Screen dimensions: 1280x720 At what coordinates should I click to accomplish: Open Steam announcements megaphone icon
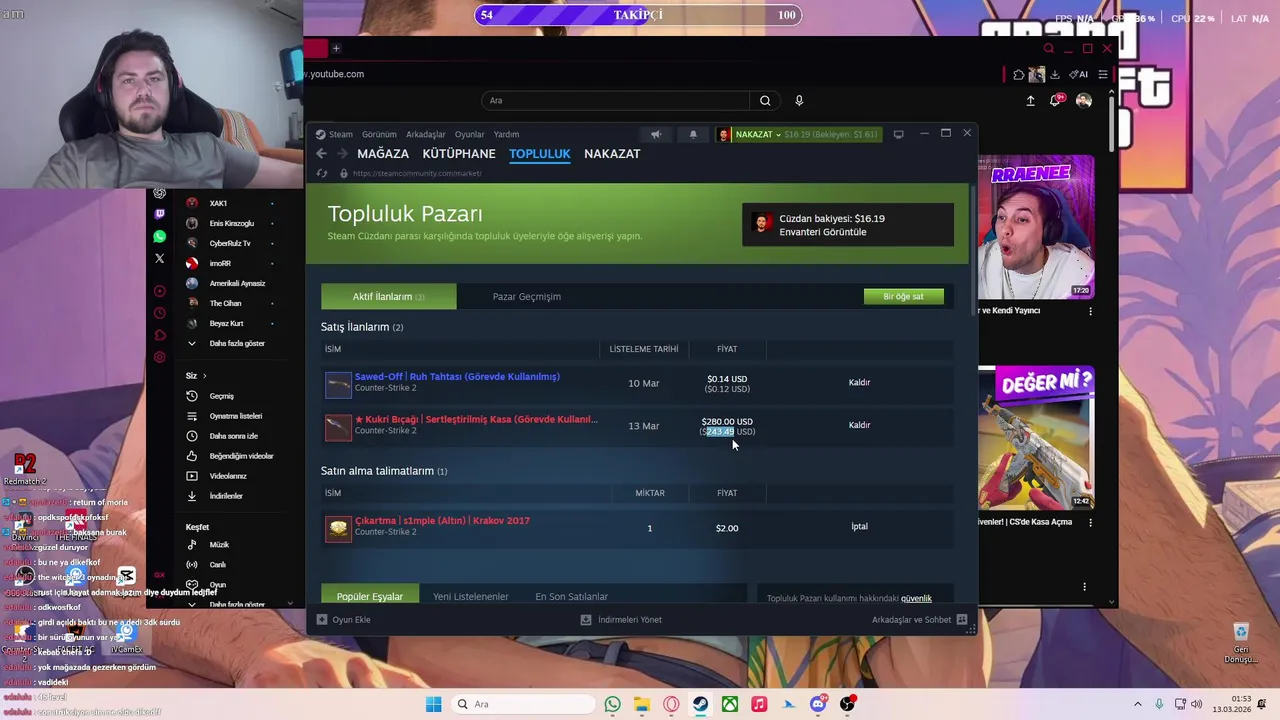656,134
